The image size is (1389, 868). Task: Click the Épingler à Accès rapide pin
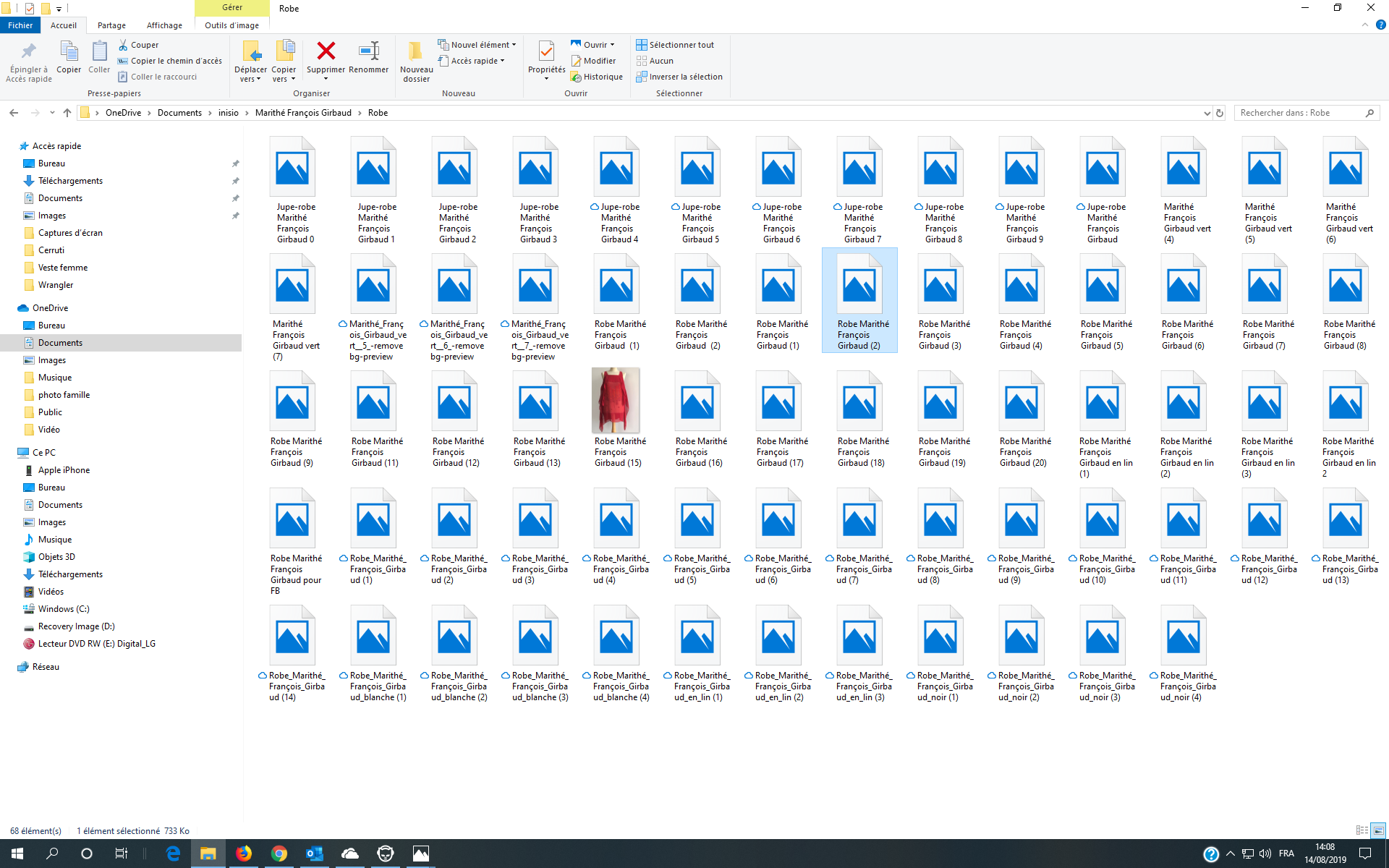point(28,51)
